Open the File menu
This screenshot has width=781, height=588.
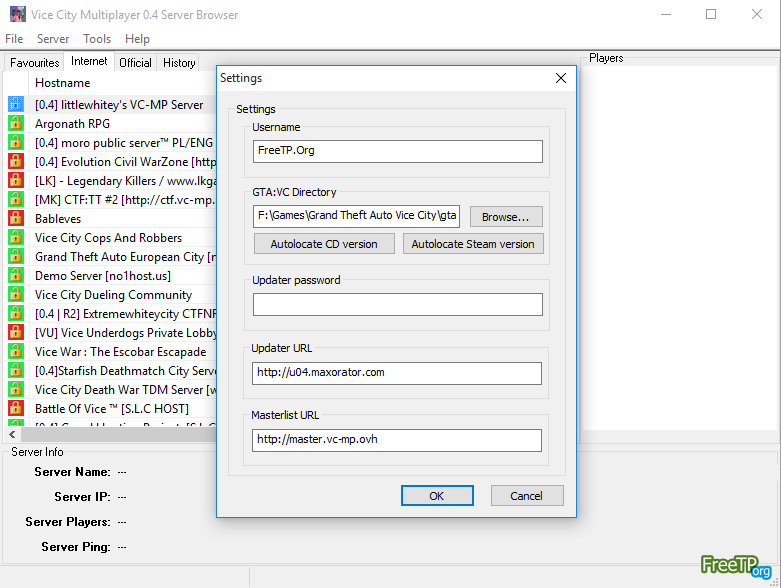14,39
